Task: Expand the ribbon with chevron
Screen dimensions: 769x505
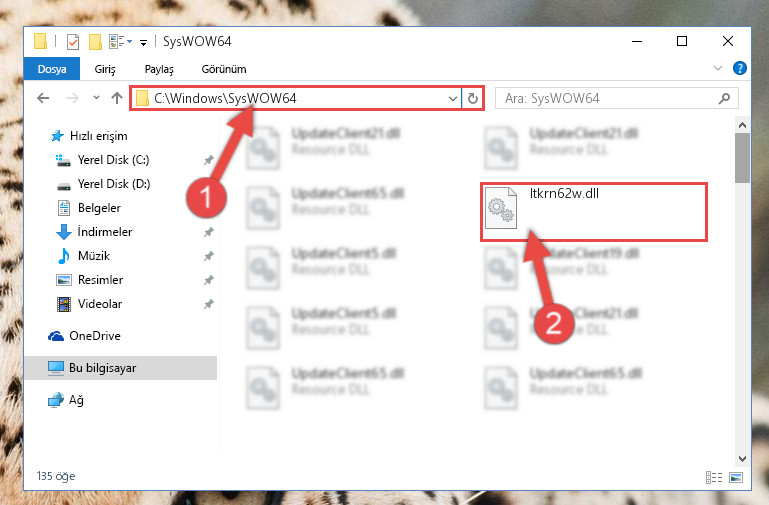Action: coord(718,68)
